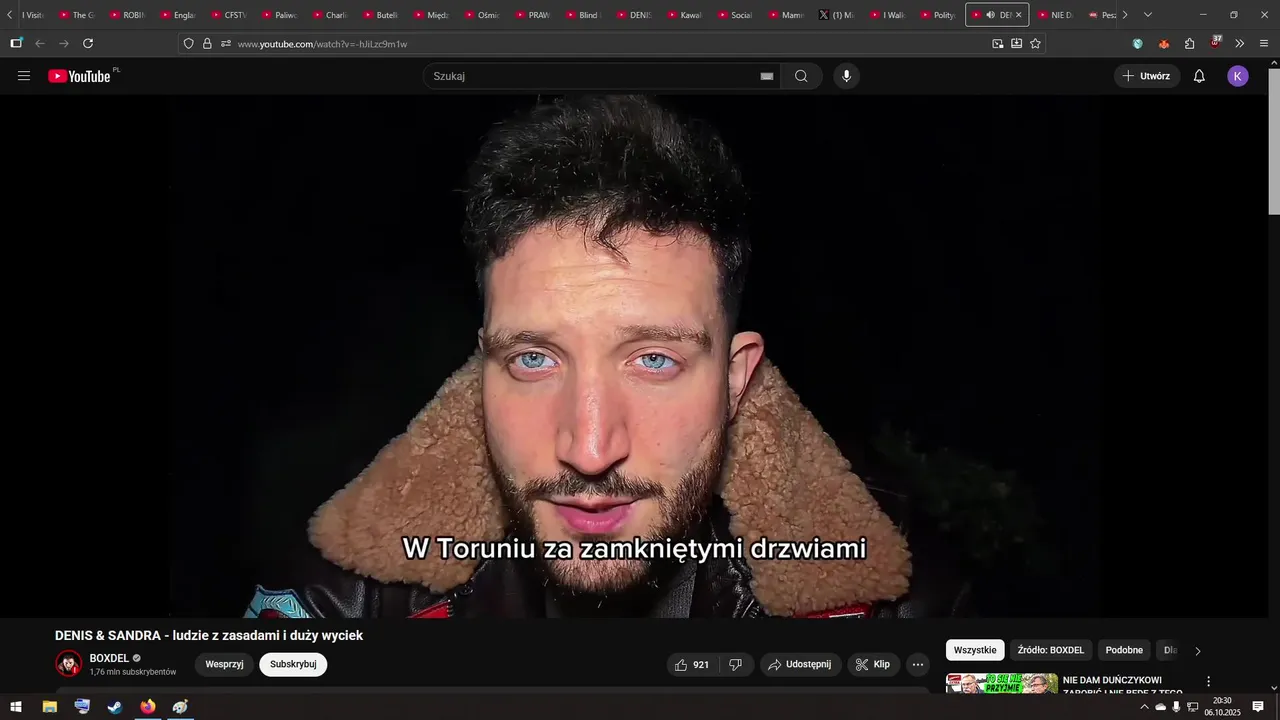Viewport: 1280px width, 720px height.
Task: Click the video player to pause
Action: pos(634,356)
